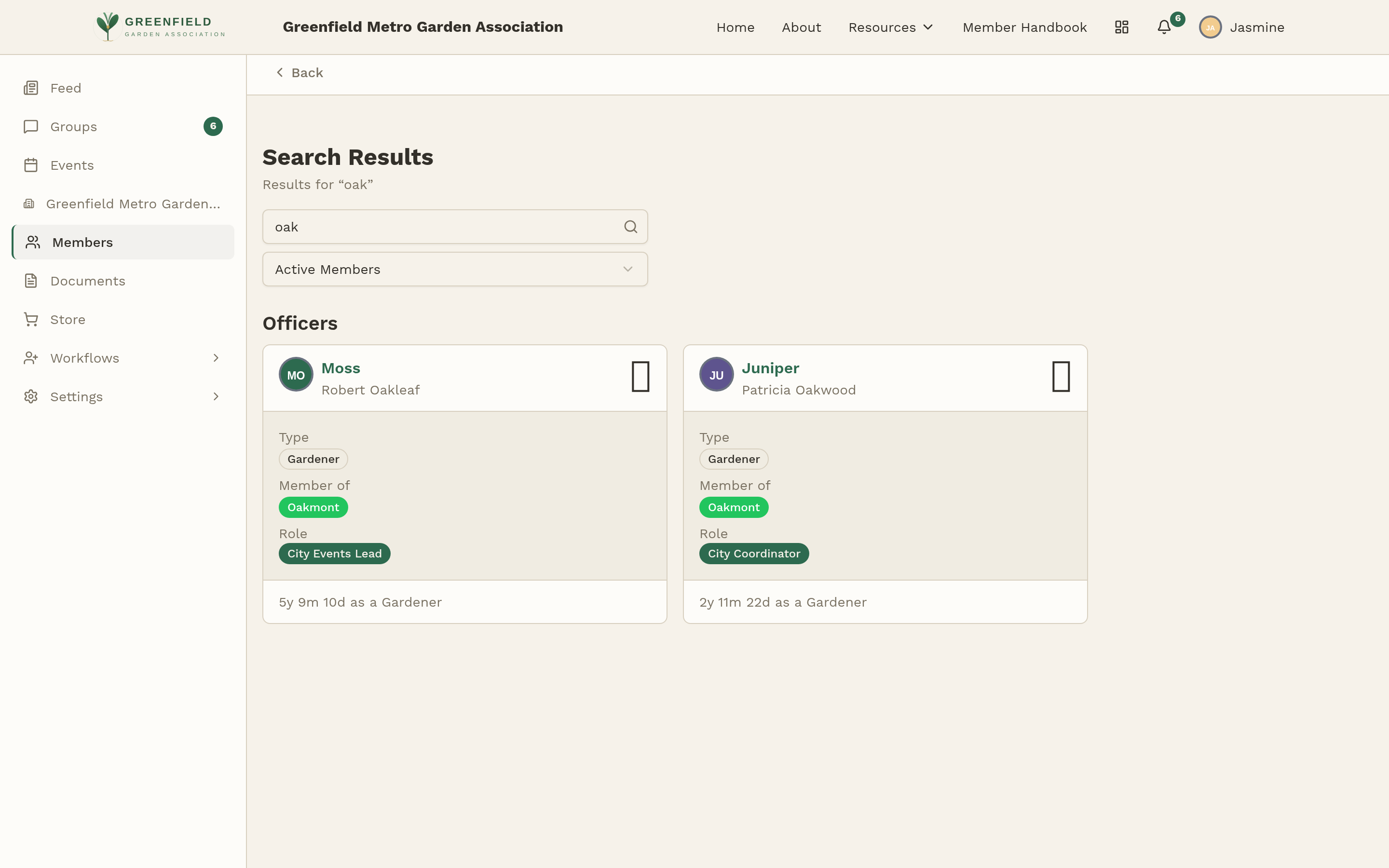Viewport: 1389px width, 868px height.
Task: Expand the Workflows sidebar item
Action: pos(84,358)
